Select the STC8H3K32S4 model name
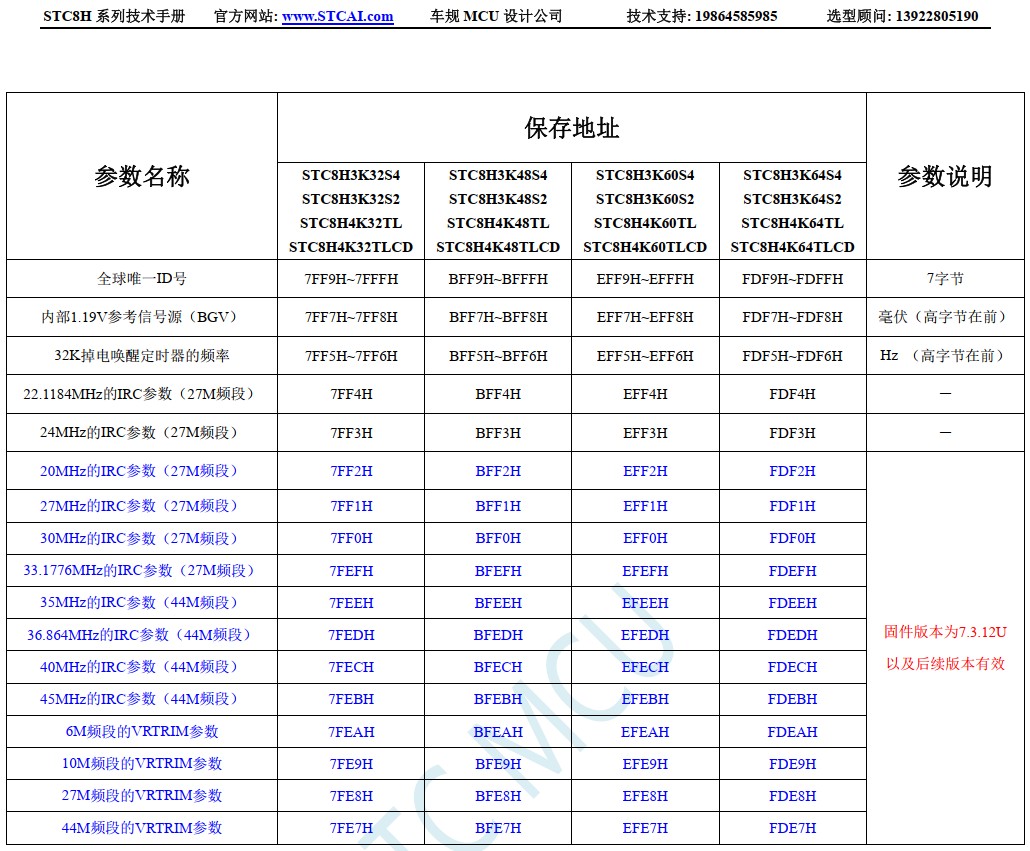The width and height of the screenshot is (1030, 851). coord(351,175)
